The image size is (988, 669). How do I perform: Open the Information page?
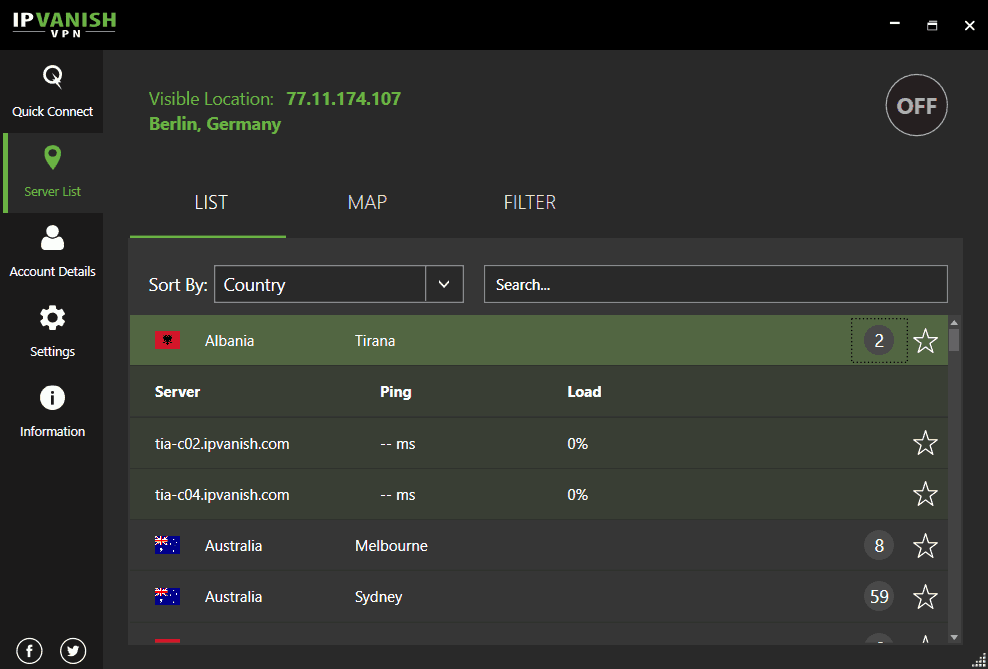(52, 412)
